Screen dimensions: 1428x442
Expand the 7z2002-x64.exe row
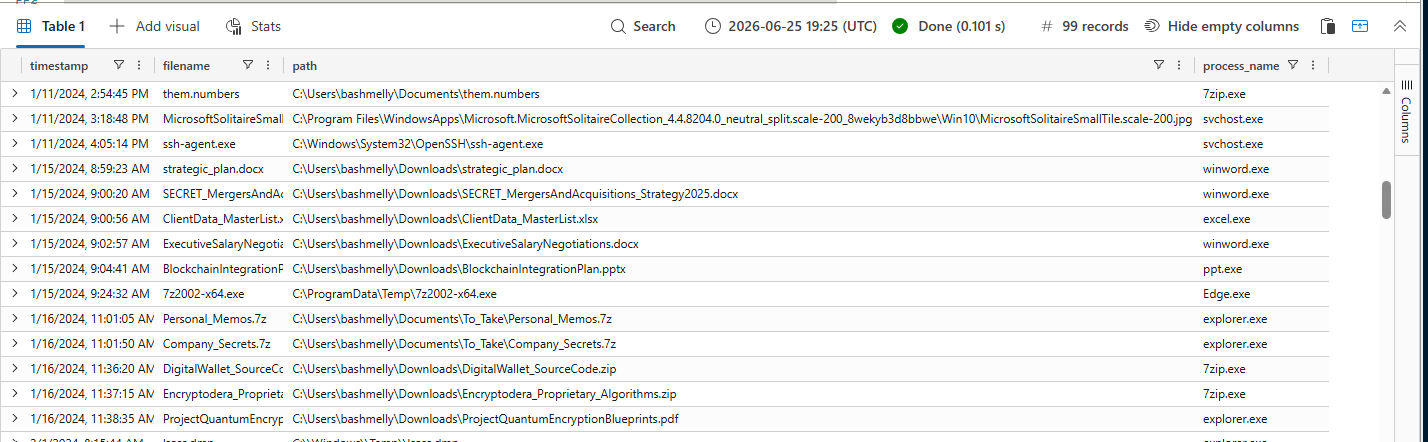coord(14,294)
